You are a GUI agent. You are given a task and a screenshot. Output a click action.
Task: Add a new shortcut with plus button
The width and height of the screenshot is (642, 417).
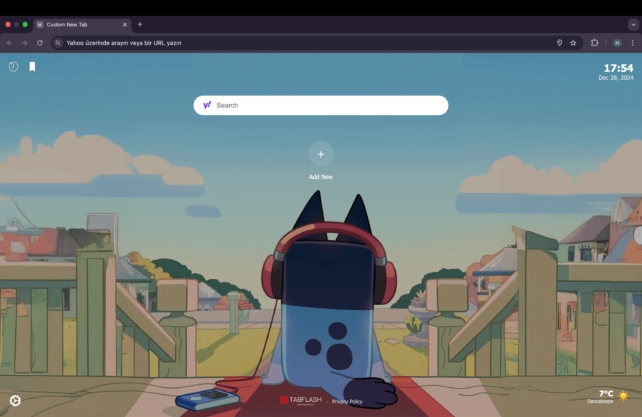pyautogui.click(x=321, y=154)
